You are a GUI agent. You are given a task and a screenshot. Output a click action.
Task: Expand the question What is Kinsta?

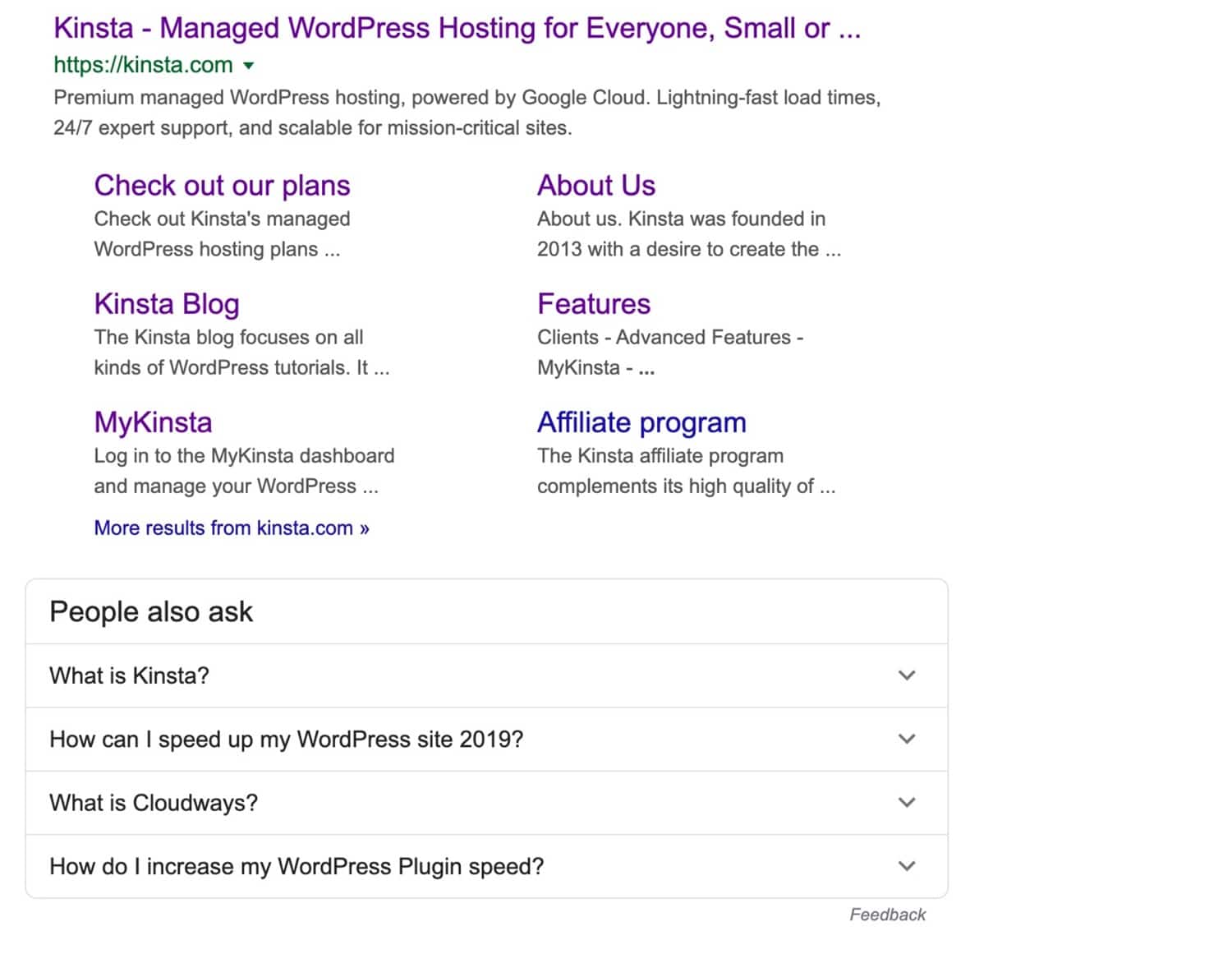(x=128, y=675)
